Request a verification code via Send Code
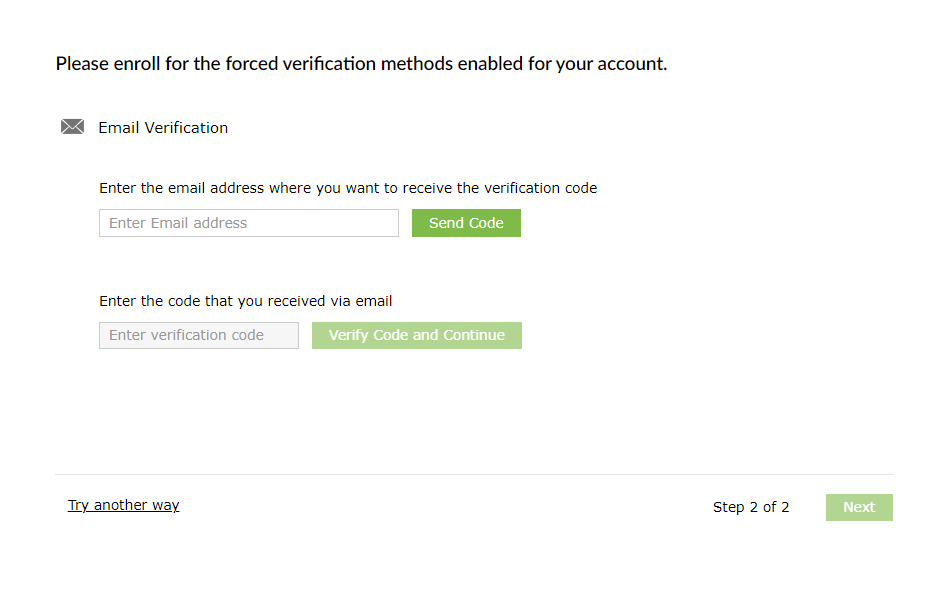The image size is (934, 592). (466, 223)
